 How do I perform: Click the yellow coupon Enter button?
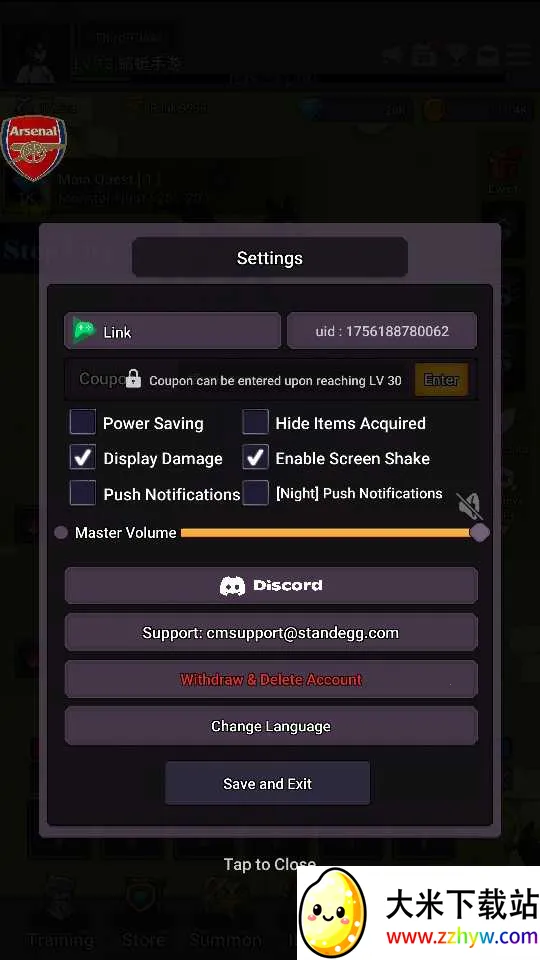pos(441,380)
